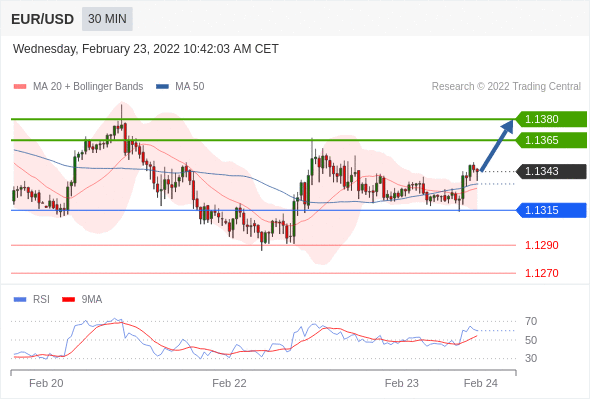Click the Feb 20 date axis label
The width and height of the screenshot is (590, 400).
click(46, 383)
